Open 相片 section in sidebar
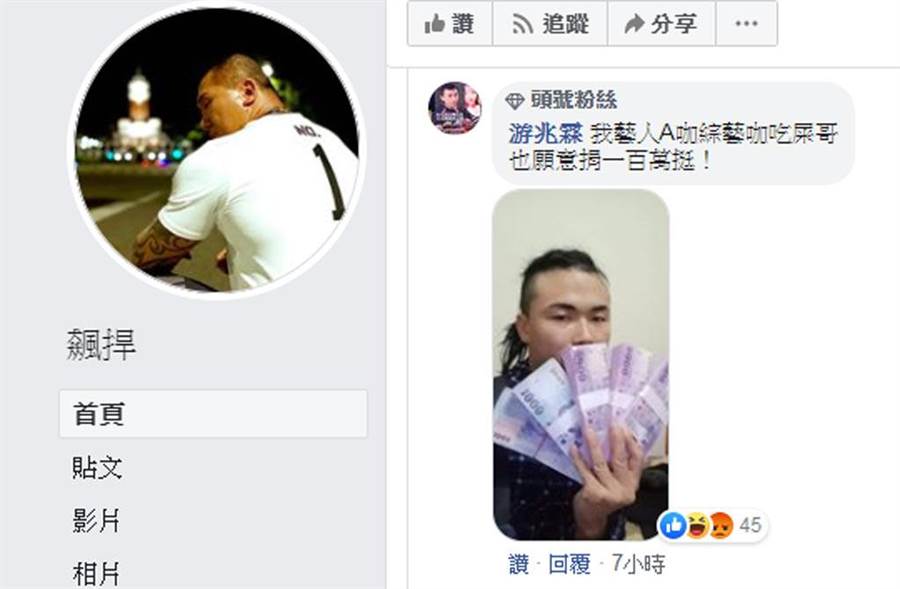The height and width of the screenshot is (589, 900). (x=96, y=574)
